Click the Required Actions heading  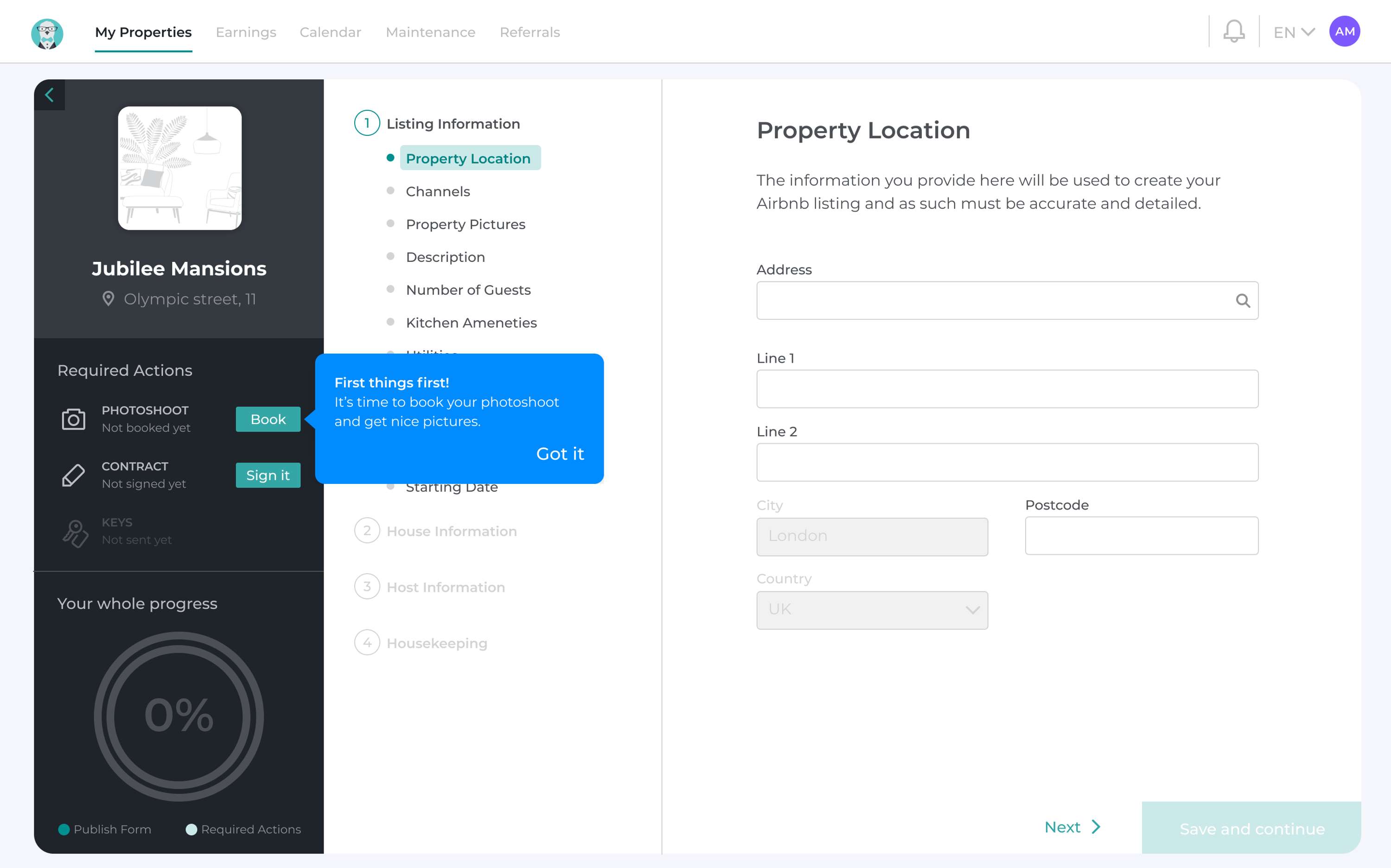[125, 370]
